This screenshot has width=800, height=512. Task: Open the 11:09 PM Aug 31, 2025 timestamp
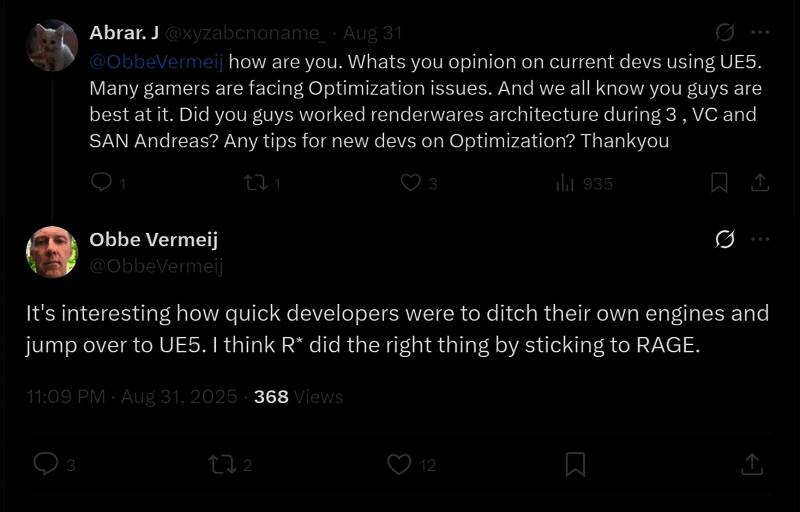132,397
